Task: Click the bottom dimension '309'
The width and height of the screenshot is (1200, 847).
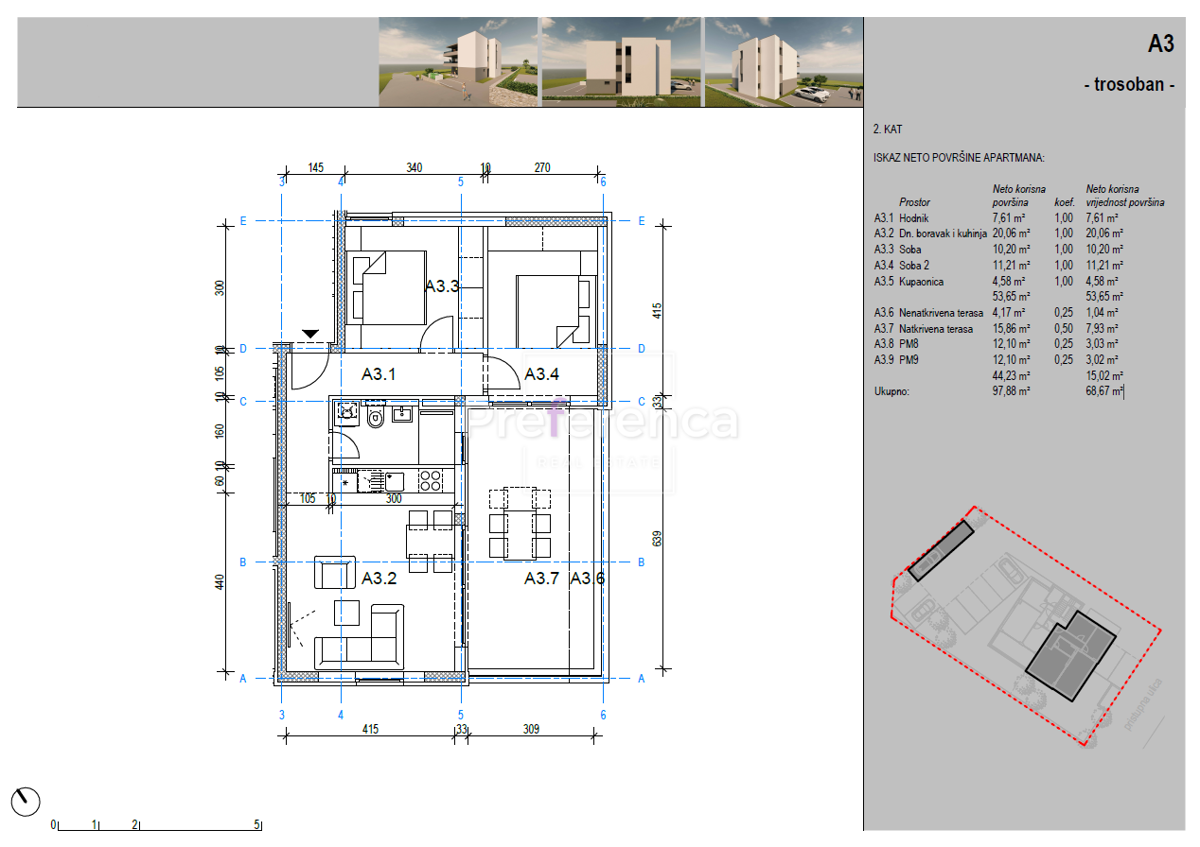Action: point(531,730)
